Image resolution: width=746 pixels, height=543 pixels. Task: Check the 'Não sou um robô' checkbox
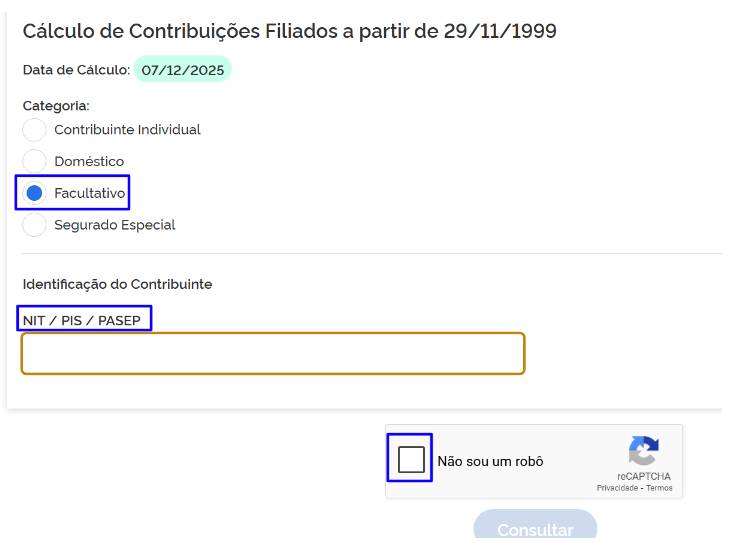[411, 460]
